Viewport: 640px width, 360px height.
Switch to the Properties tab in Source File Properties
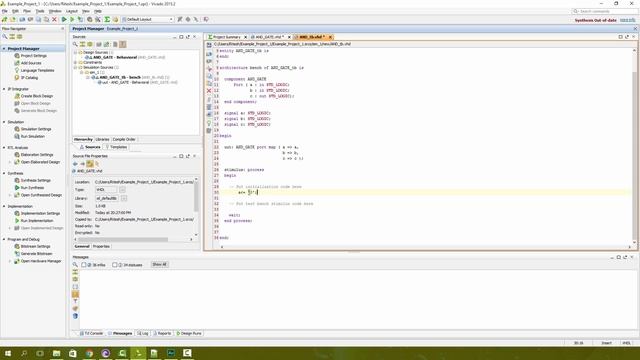(x=101, y=247)
